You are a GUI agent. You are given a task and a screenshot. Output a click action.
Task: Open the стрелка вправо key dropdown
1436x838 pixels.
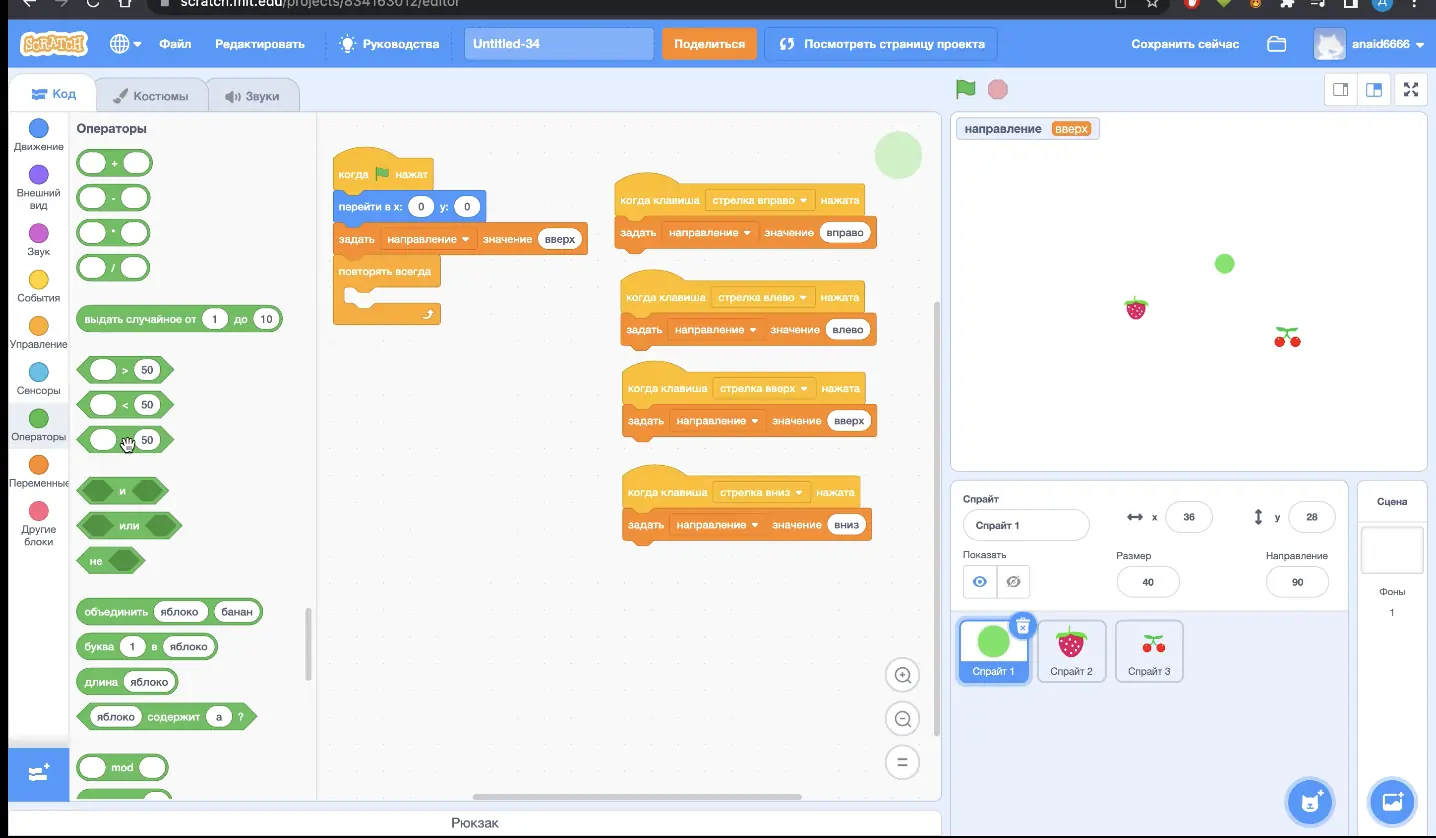click(760, 200)
